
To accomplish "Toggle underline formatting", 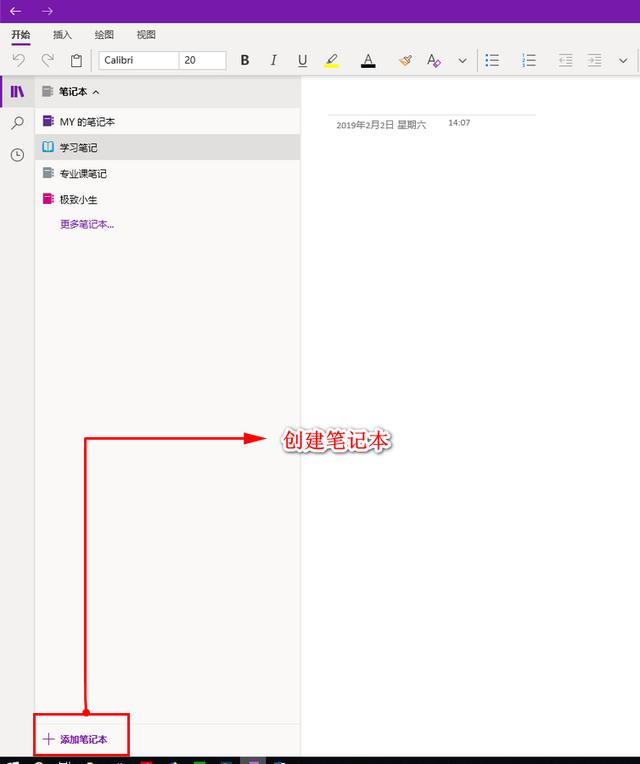I will [302, 60].
